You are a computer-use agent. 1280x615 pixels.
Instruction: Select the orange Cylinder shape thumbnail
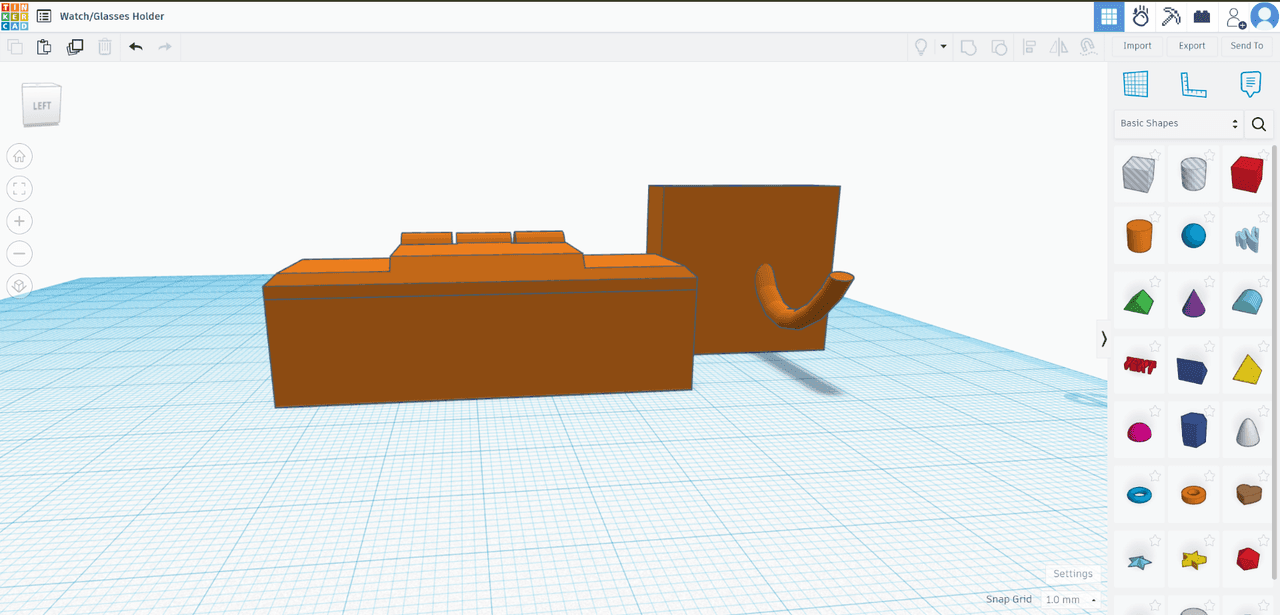1139,237
